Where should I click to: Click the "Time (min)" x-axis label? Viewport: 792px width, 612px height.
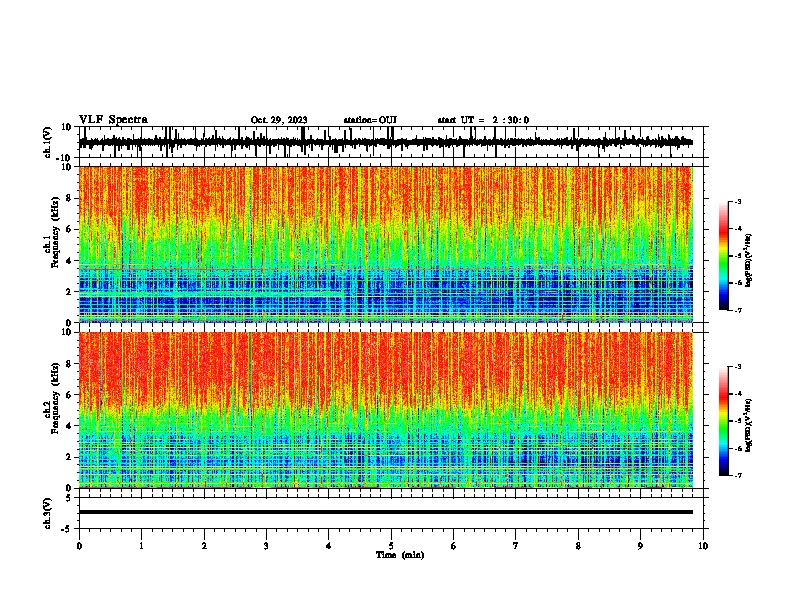(x=400, y=555)
